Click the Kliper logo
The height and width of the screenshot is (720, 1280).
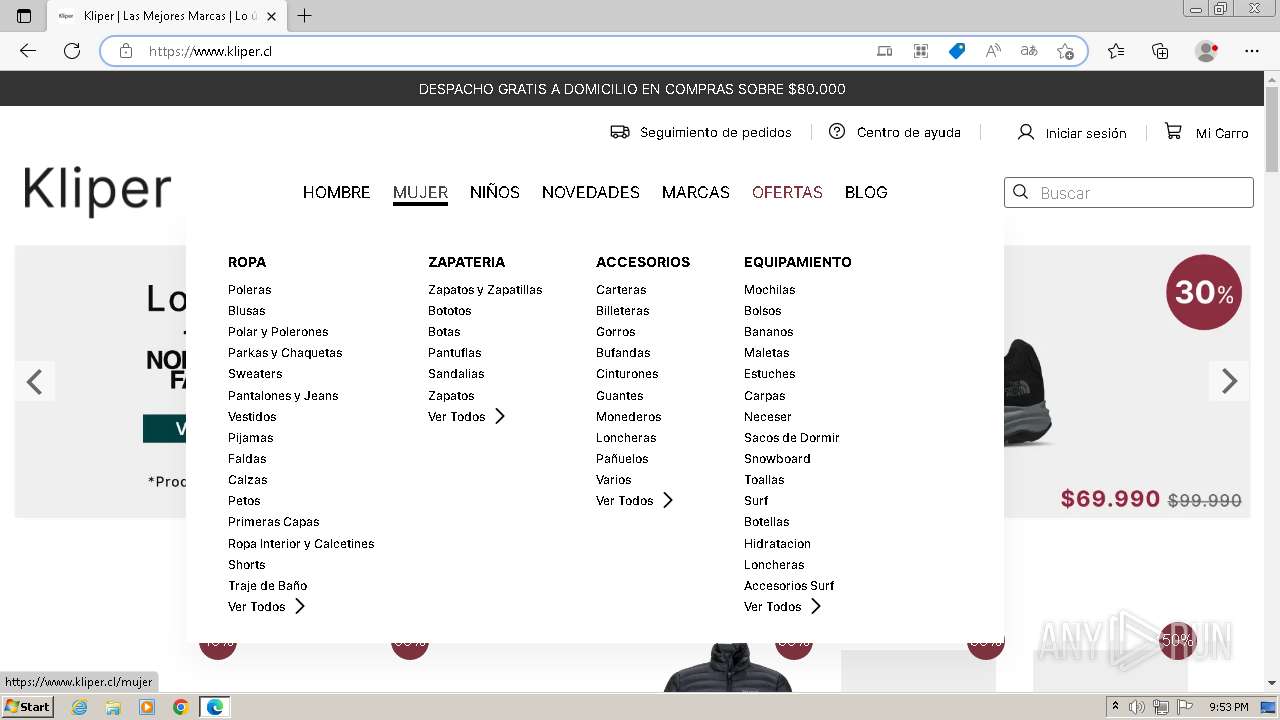point(97,190)
